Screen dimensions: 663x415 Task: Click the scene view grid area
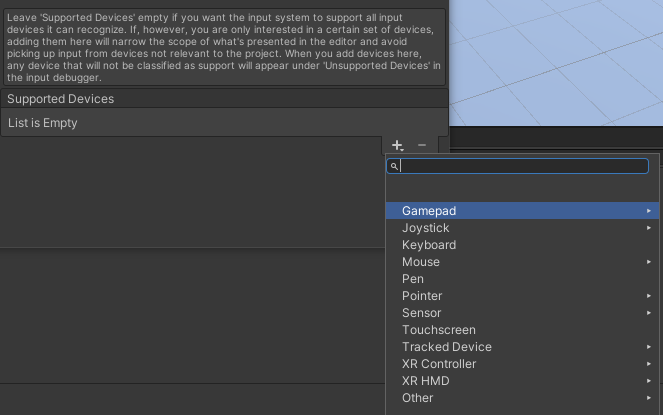(556, 63)
